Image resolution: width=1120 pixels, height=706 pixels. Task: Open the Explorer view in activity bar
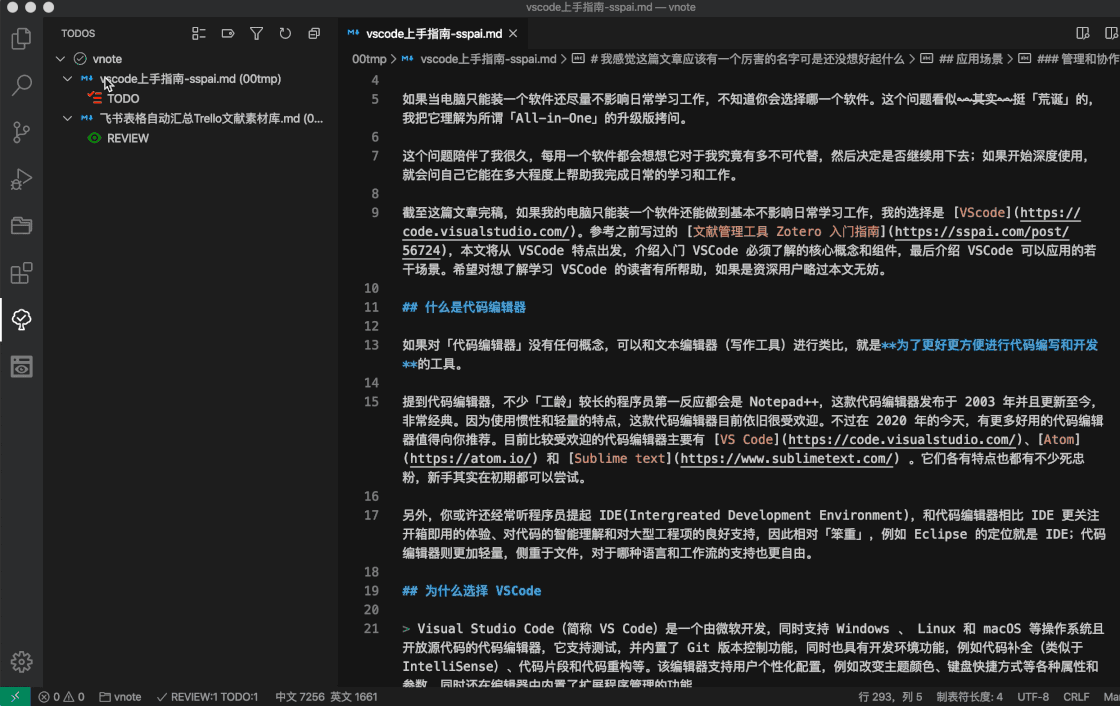click(x=21, y=39)
